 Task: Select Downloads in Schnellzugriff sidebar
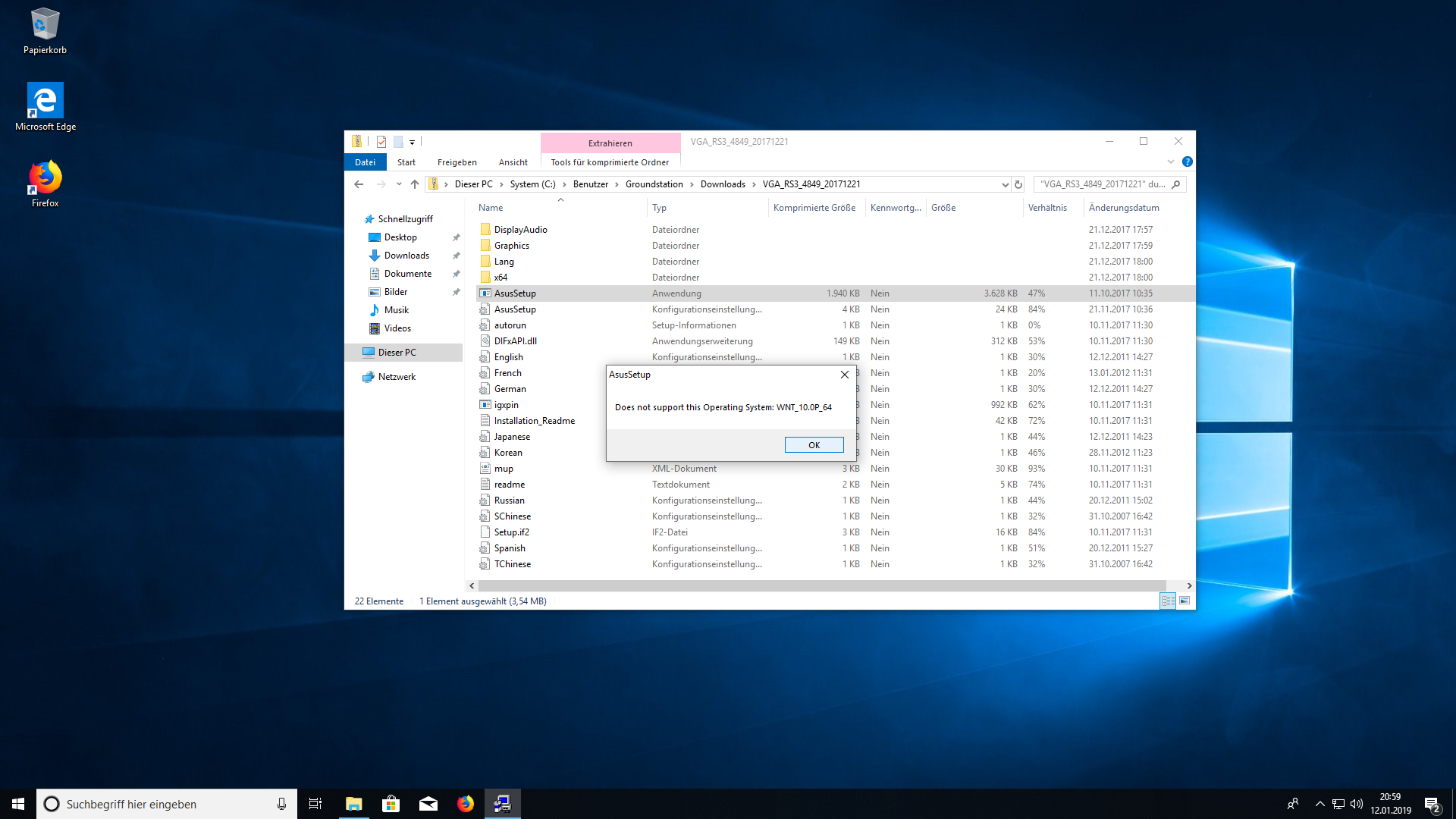click(x=406, y=256)
